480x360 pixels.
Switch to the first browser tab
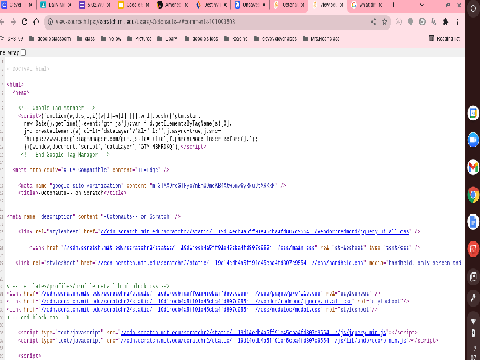tap(17, 5)
